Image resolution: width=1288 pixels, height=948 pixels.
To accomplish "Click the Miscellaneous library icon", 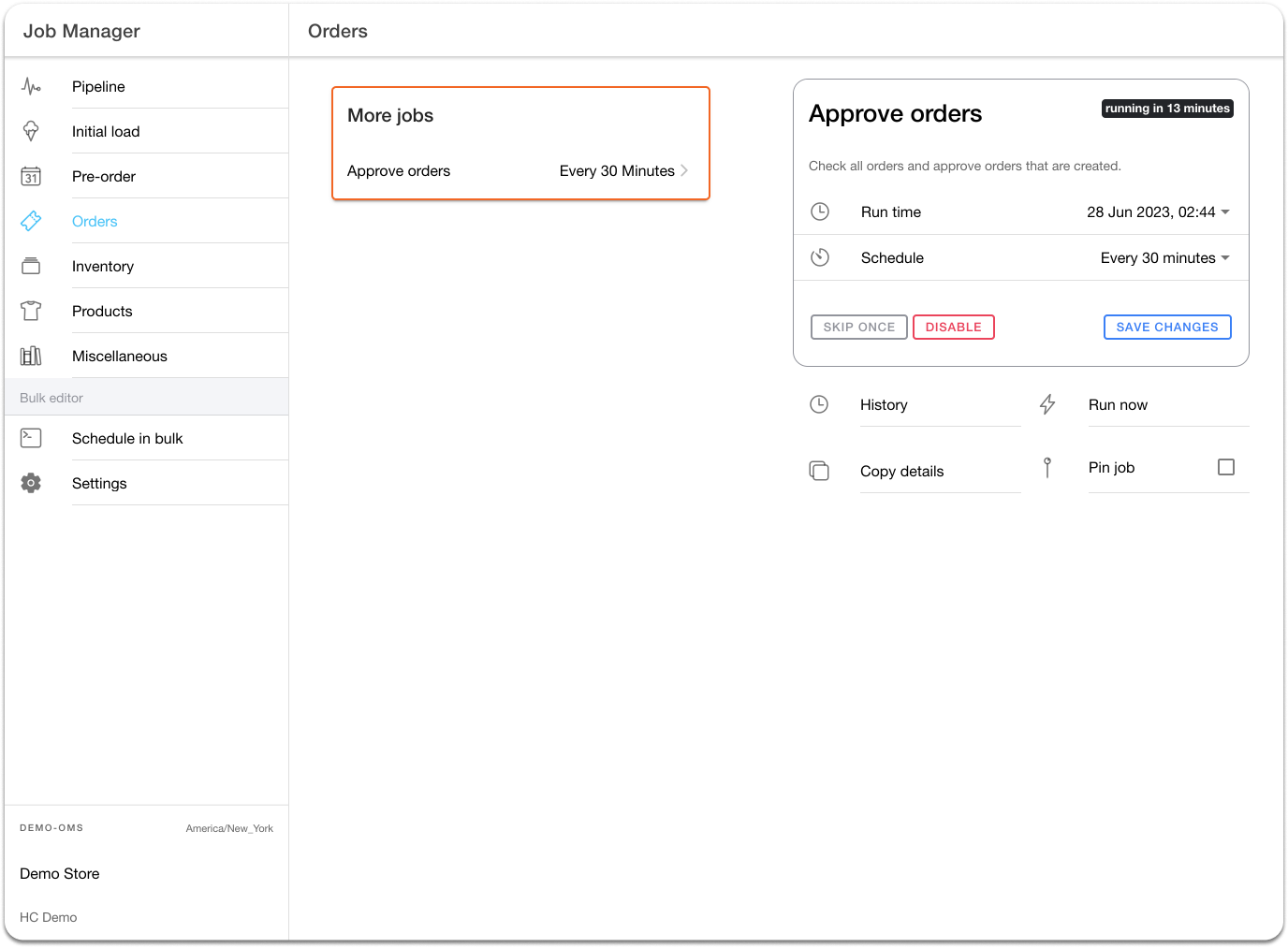I will 31,356.
